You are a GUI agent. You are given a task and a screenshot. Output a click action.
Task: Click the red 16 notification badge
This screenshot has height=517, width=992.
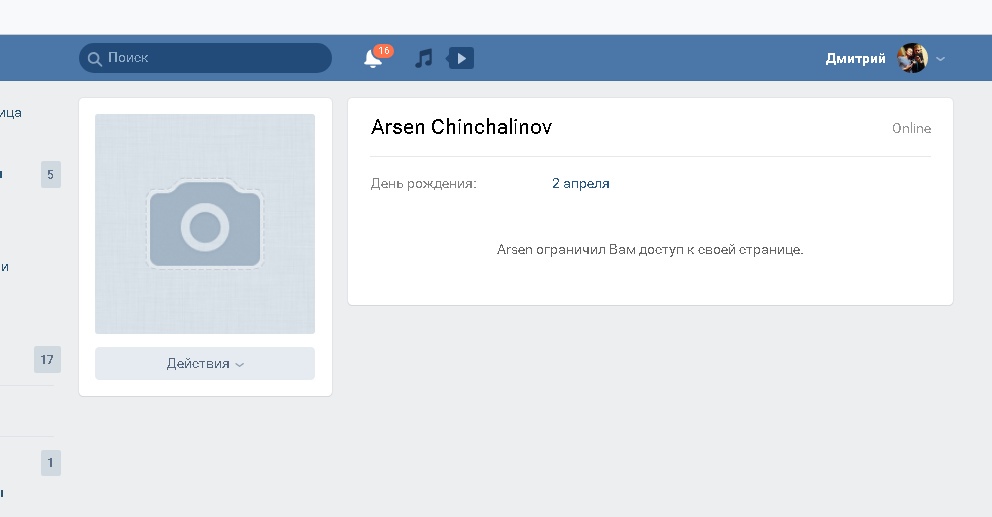pos(383,50)
